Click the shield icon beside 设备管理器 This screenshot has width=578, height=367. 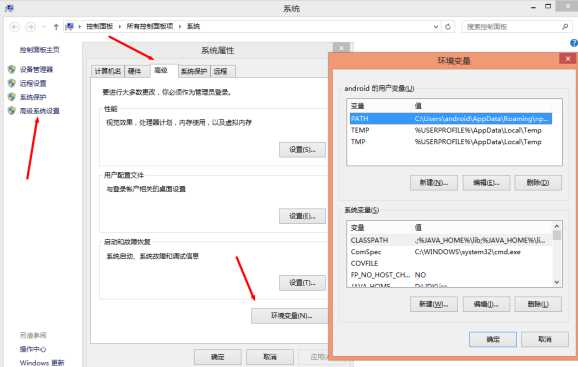point(12,69)
